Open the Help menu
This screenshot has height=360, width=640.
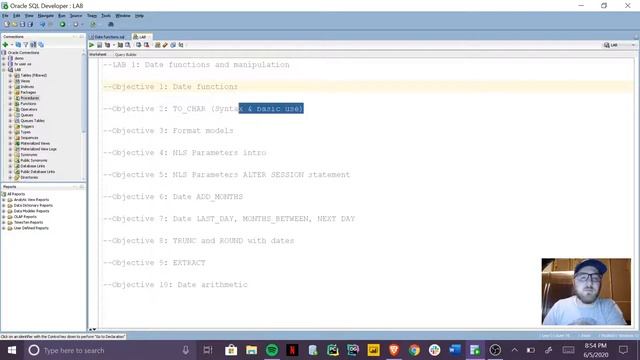click(139, 16)
